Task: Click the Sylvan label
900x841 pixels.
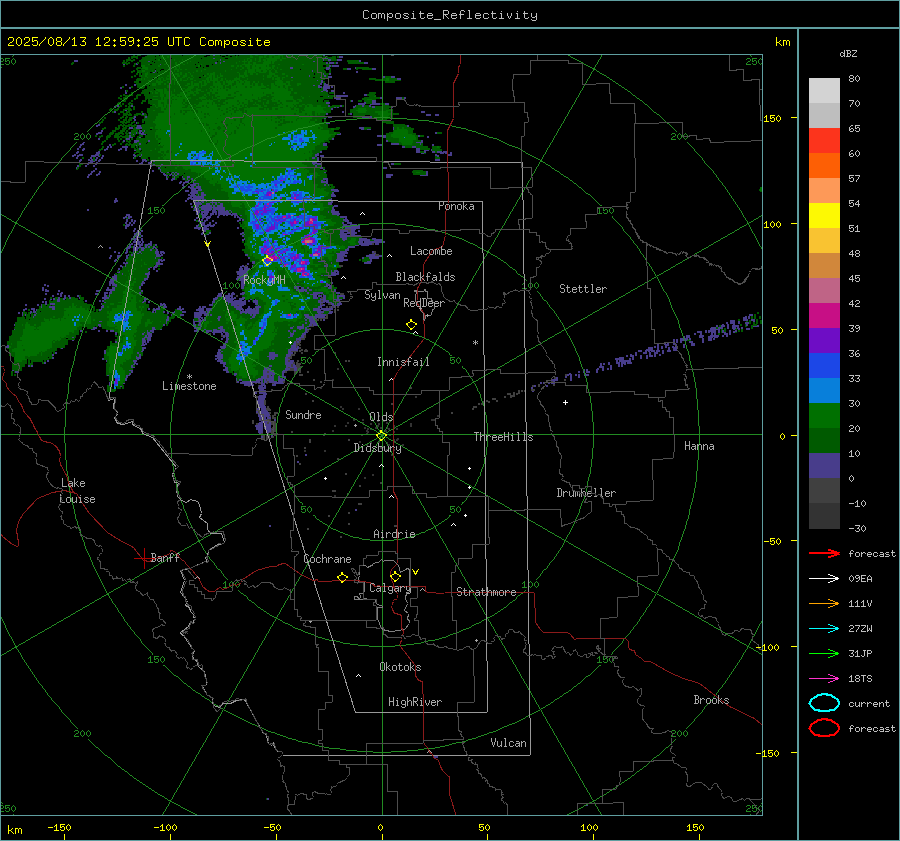Action: pyautogui.click(x=382, y=295)
